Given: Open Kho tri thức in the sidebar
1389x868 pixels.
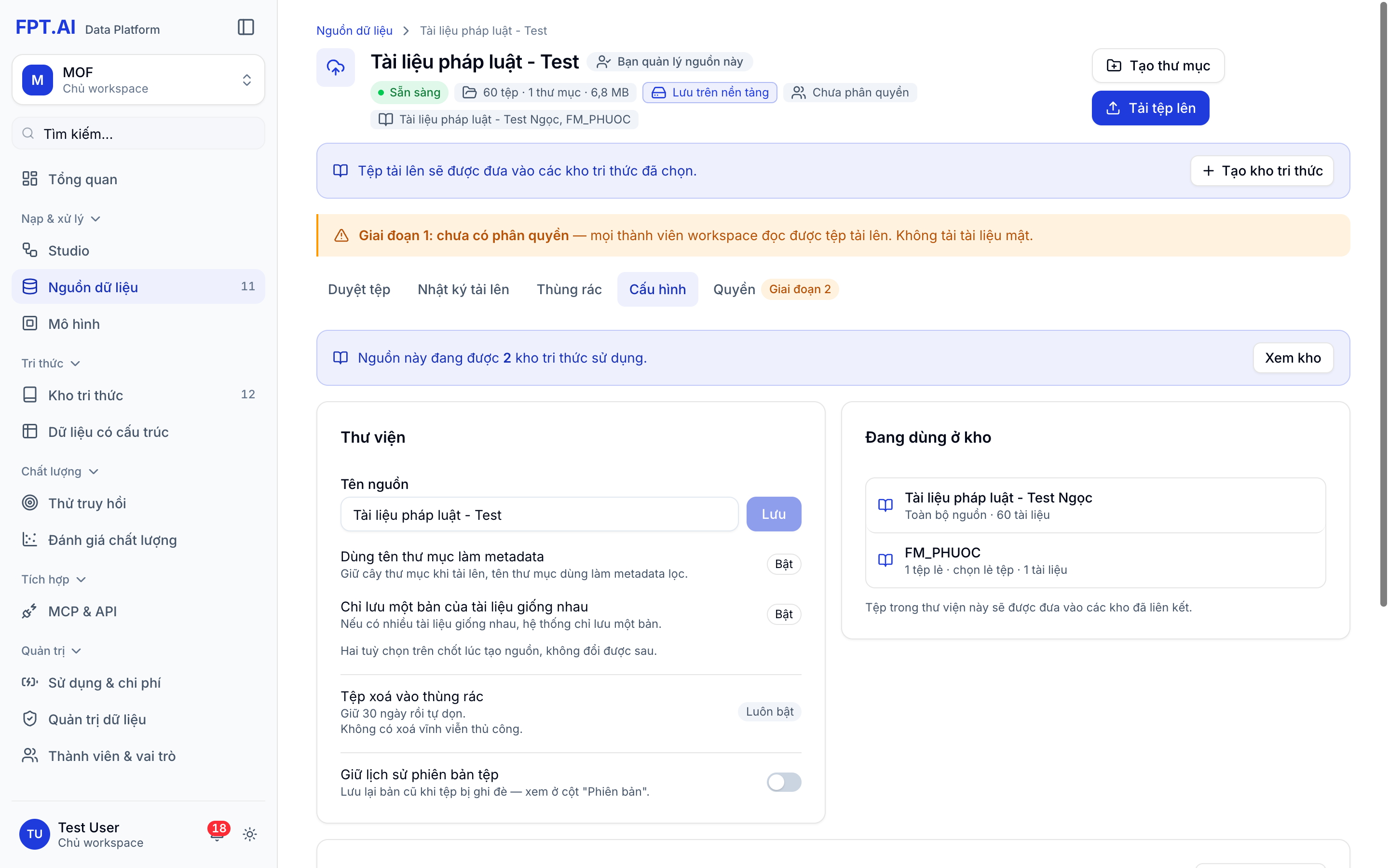Looking at the screenshot, I should [138, 395].
